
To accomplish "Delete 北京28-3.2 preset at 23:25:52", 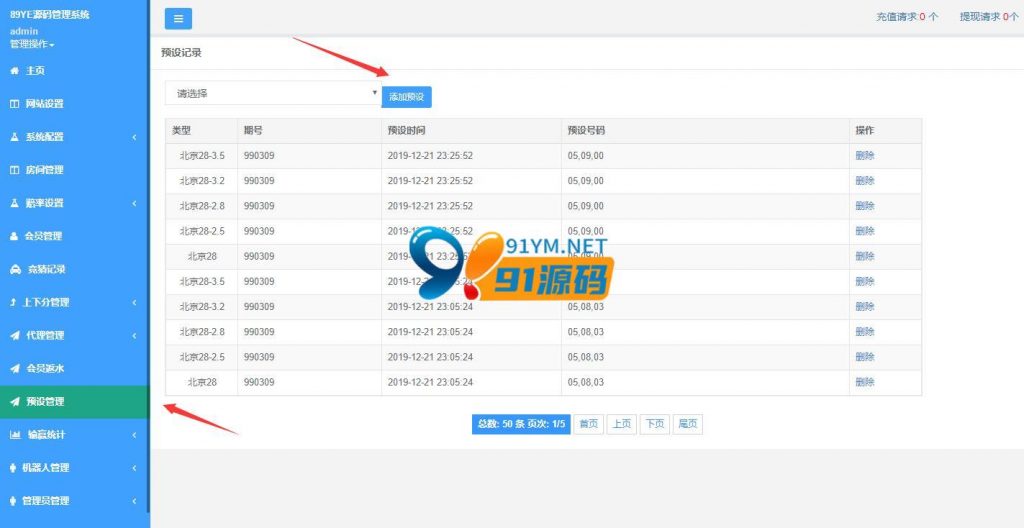I will coord(865,181).
